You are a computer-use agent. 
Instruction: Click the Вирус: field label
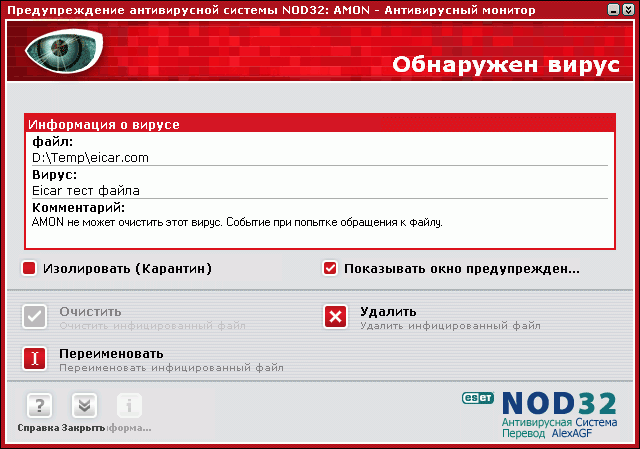pos(54,175)
